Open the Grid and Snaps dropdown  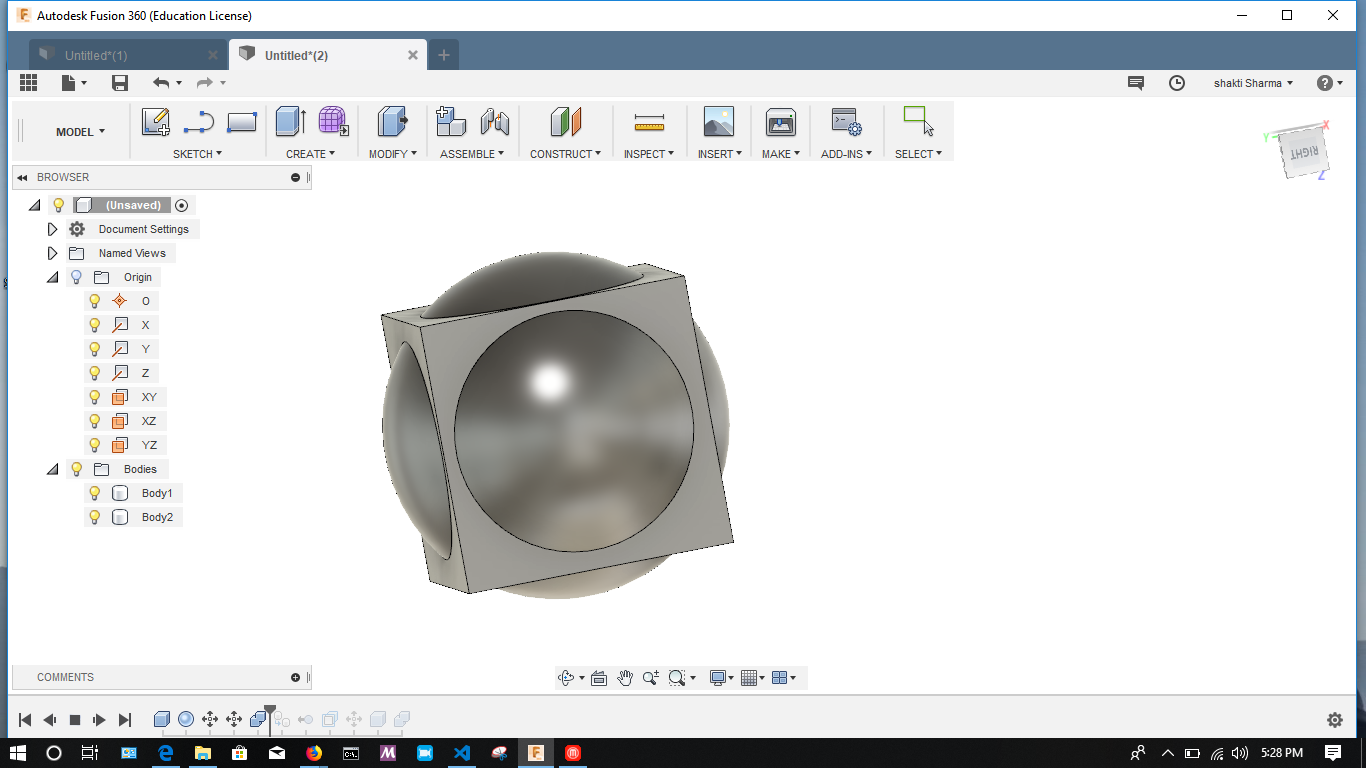[752, 678]
